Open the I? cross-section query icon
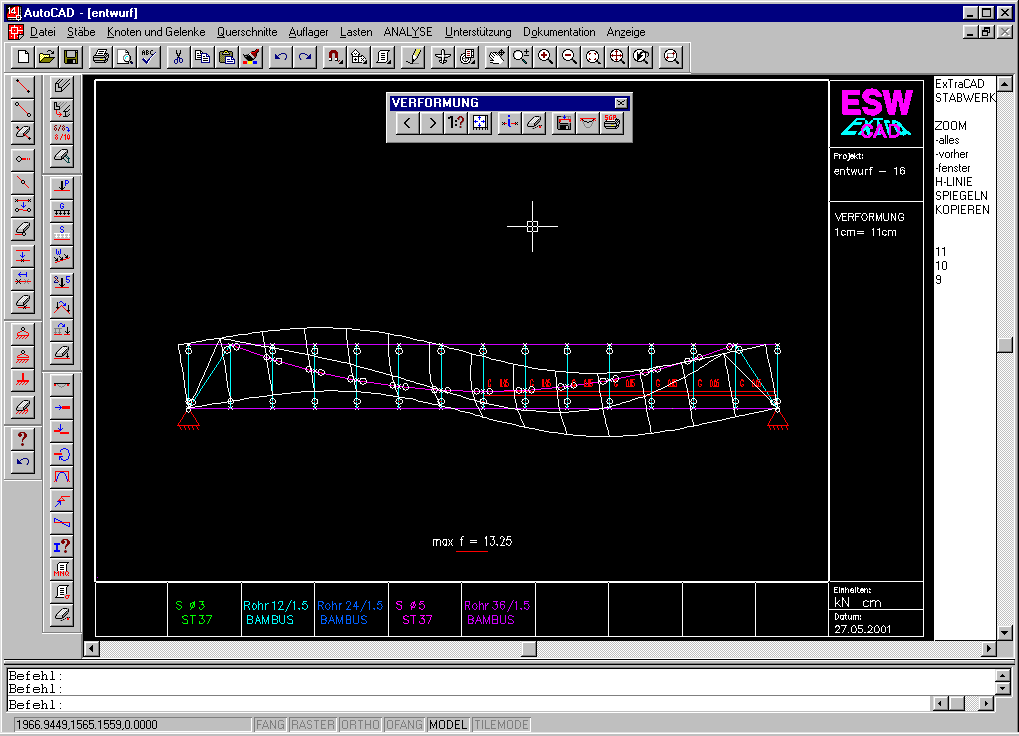Image resolution: width=1019 pixels, height=736 pixels. pyautogui.click(x=62, y=546)
